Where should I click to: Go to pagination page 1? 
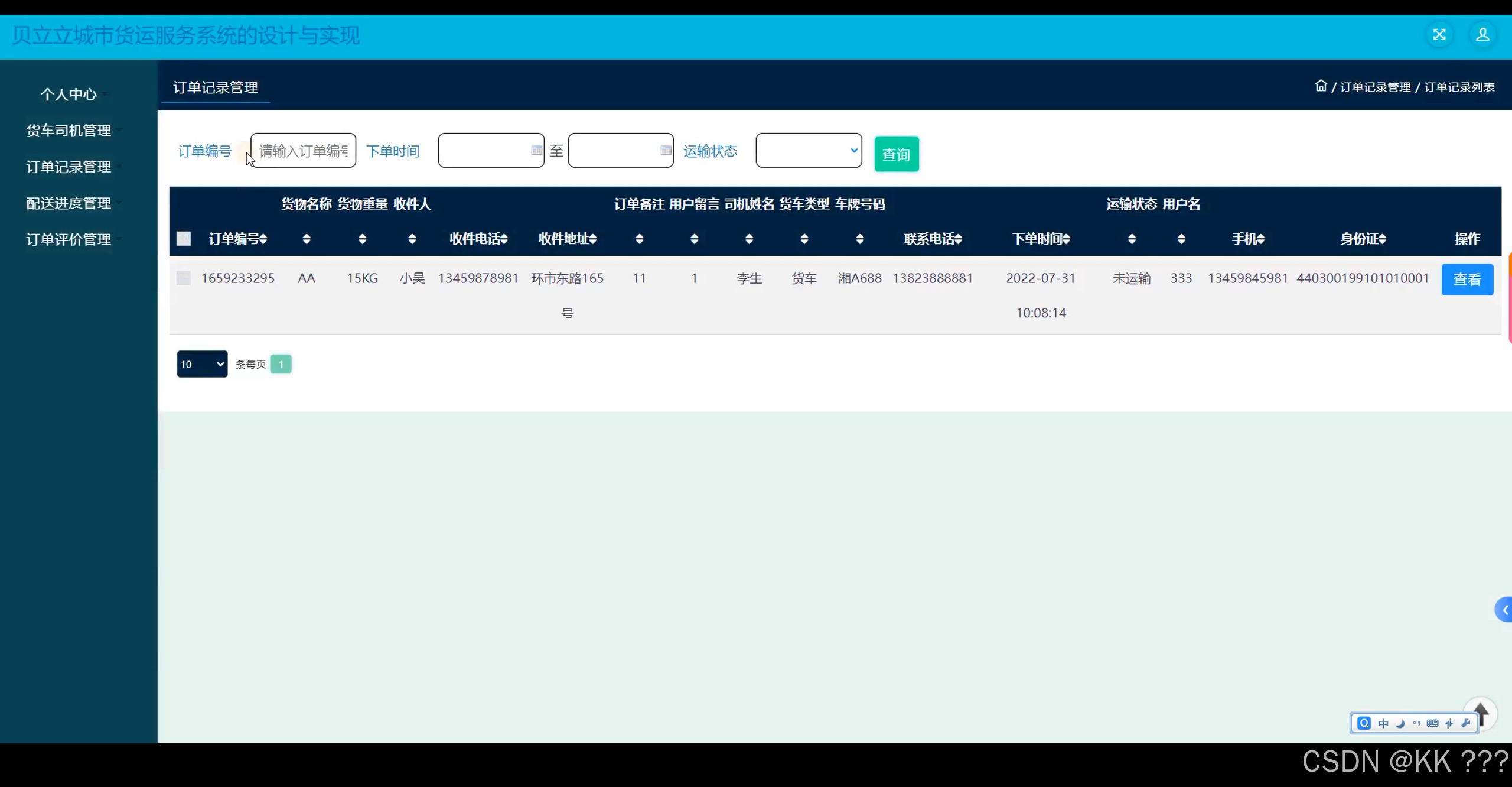coord(281,364)
